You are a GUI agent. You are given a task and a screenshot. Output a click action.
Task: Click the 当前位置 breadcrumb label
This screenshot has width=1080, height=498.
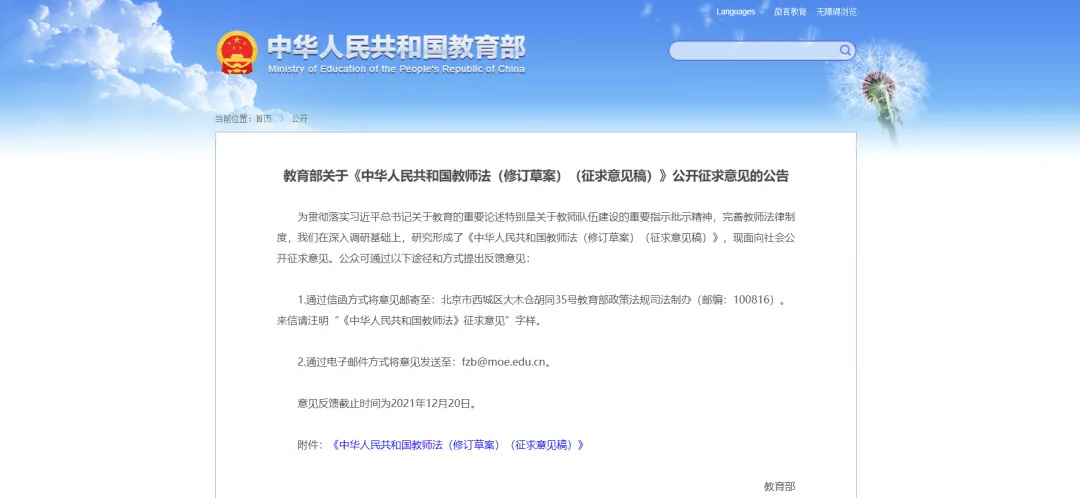pyautogui.click(x=231, y=118)
